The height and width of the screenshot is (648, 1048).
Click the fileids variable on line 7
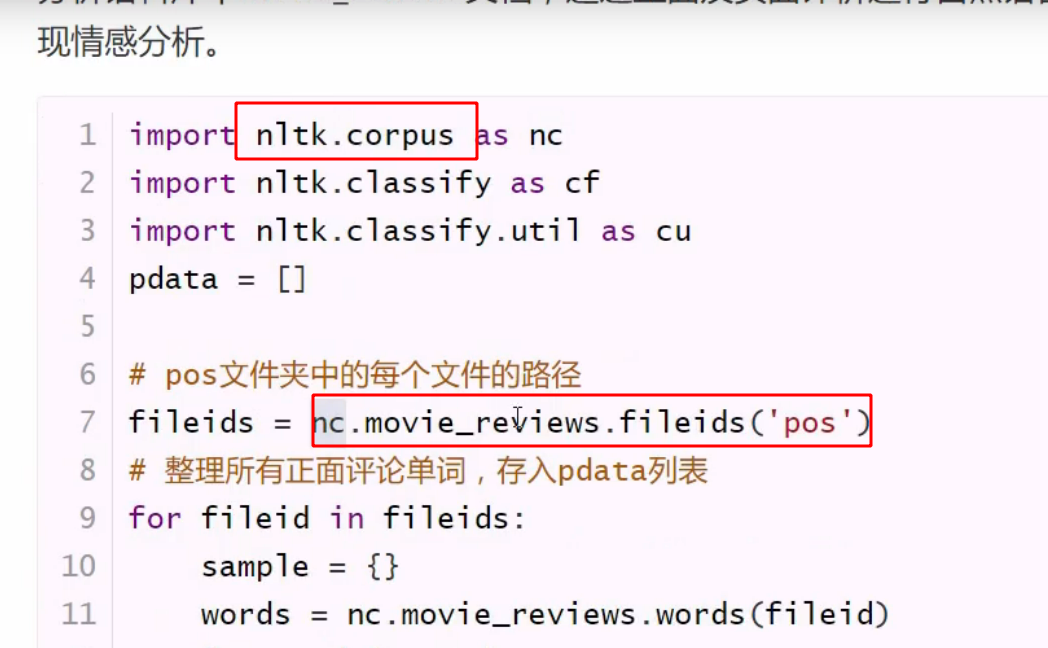tap(190, 422)
